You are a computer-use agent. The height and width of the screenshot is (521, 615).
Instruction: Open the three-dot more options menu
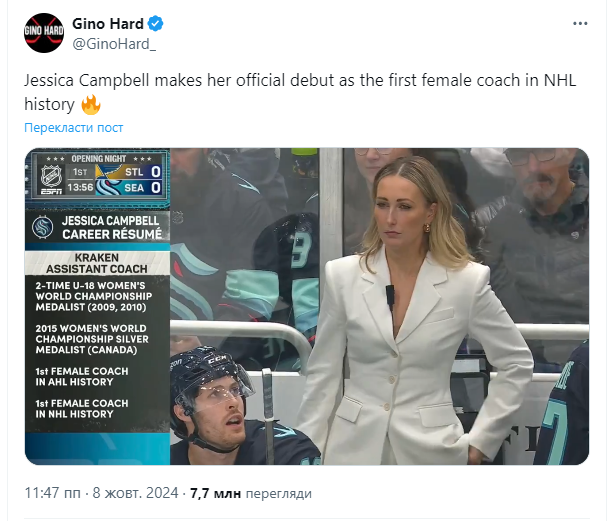[580, 24]
